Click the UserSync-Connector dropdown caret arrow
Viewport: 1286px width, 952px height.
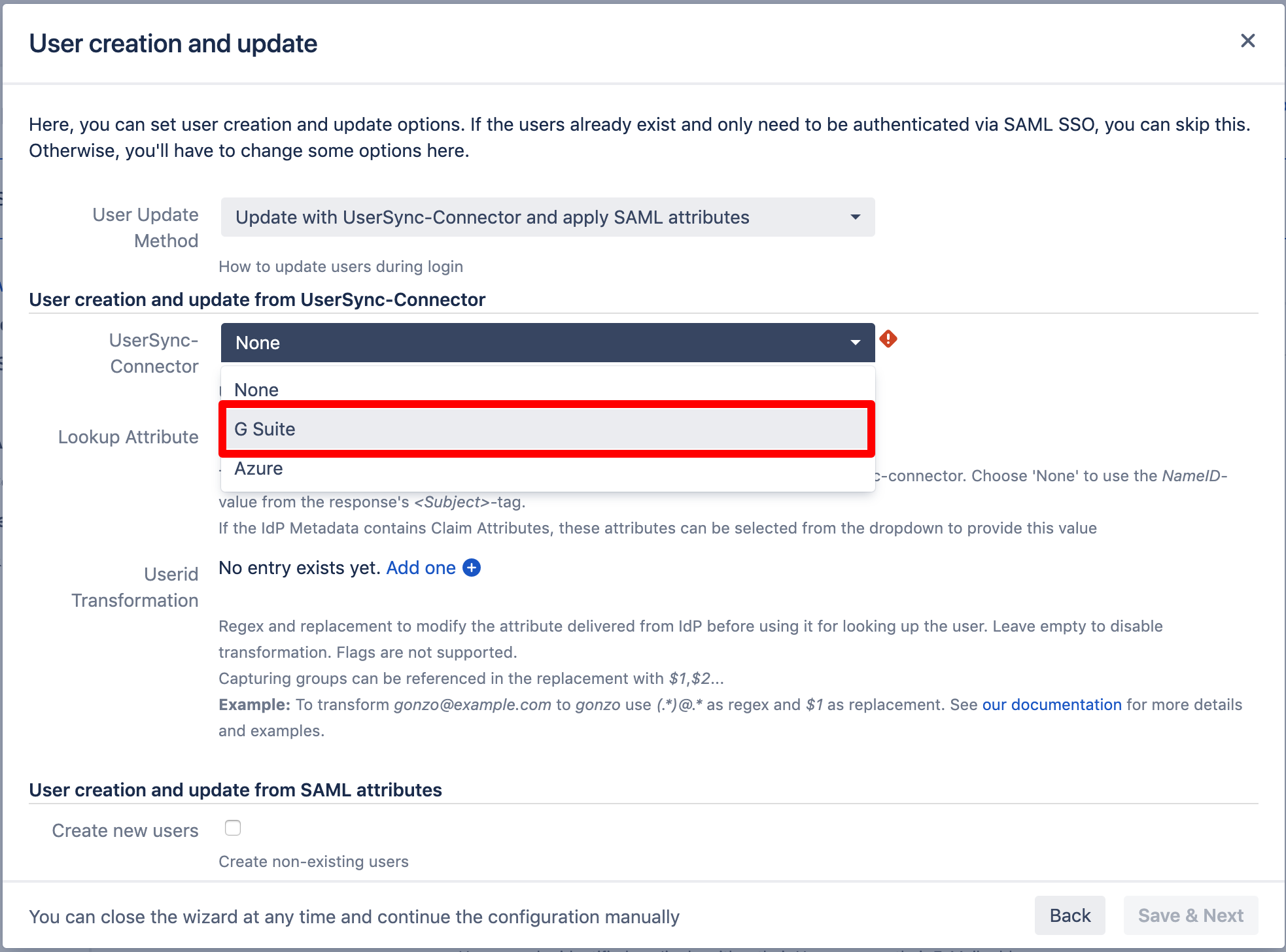[855, 343]
